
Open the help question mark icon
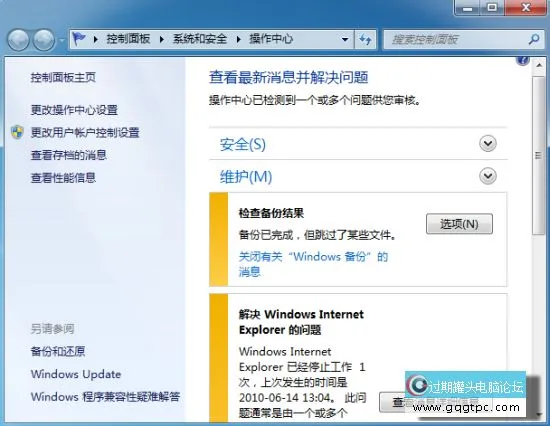(523, 61)
